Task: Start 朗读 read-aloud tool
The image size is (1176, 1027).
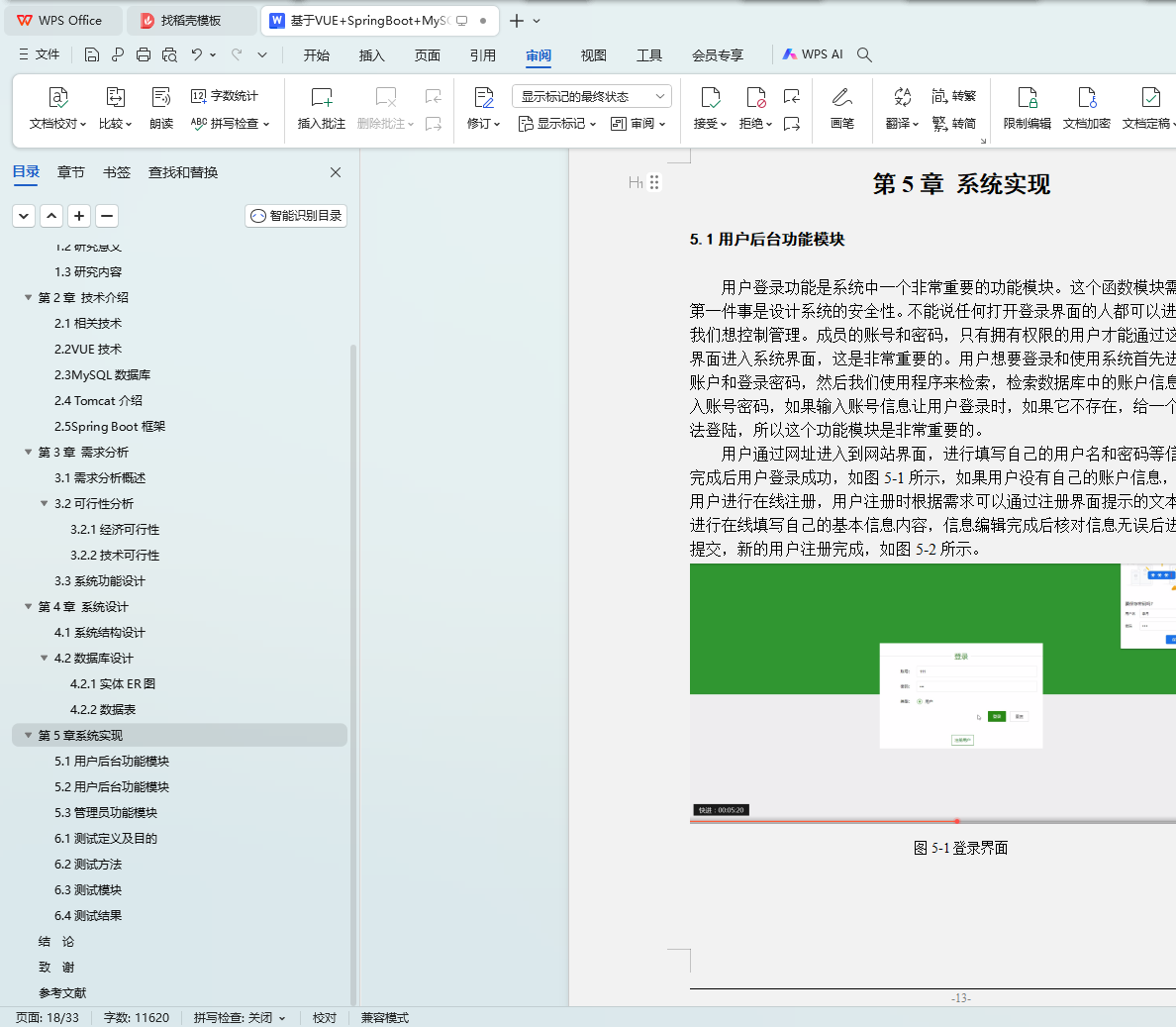Action: click(161, 108)
